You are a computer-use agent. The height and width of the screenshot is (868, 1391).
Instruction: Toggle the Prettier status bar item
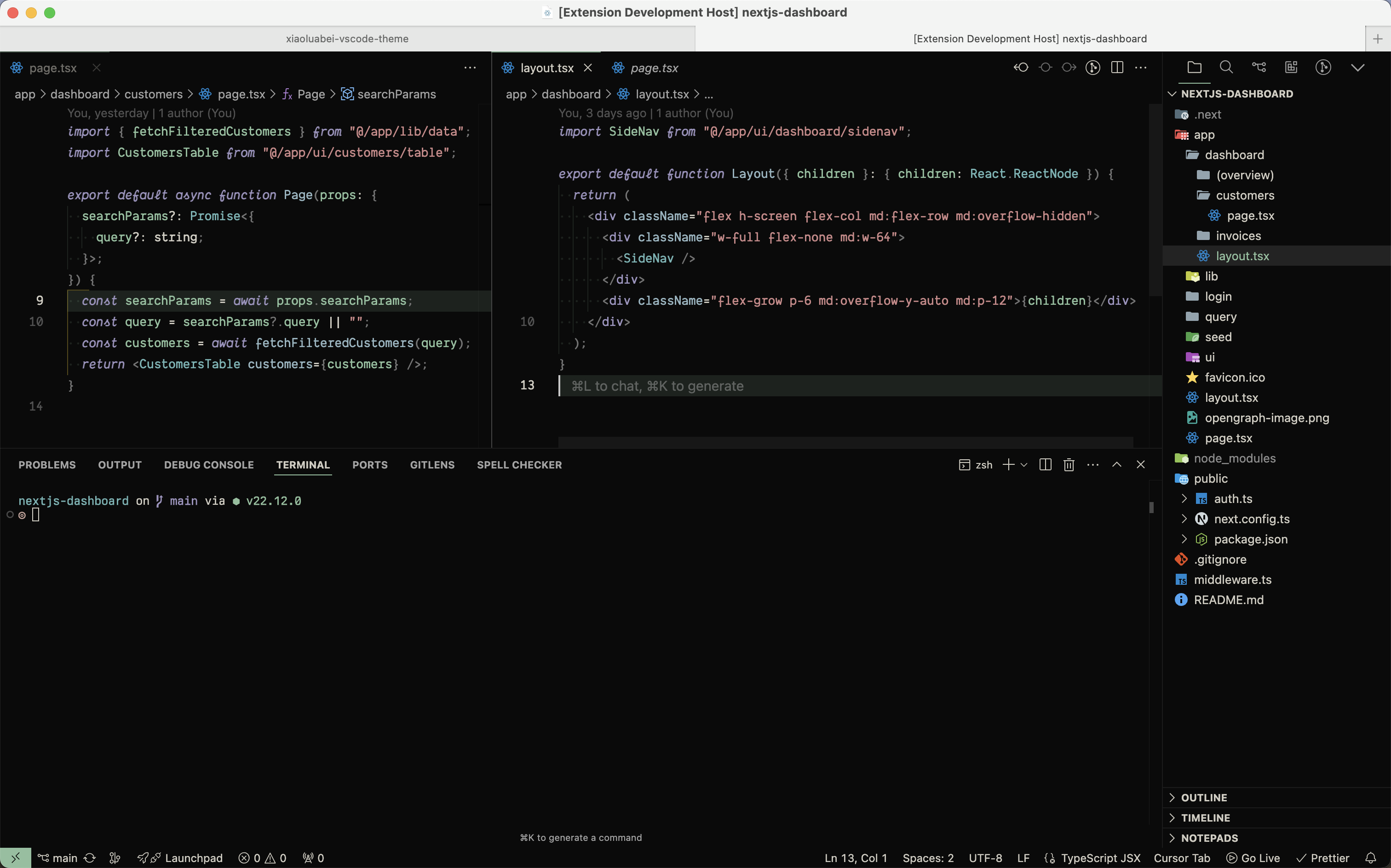1322,858
